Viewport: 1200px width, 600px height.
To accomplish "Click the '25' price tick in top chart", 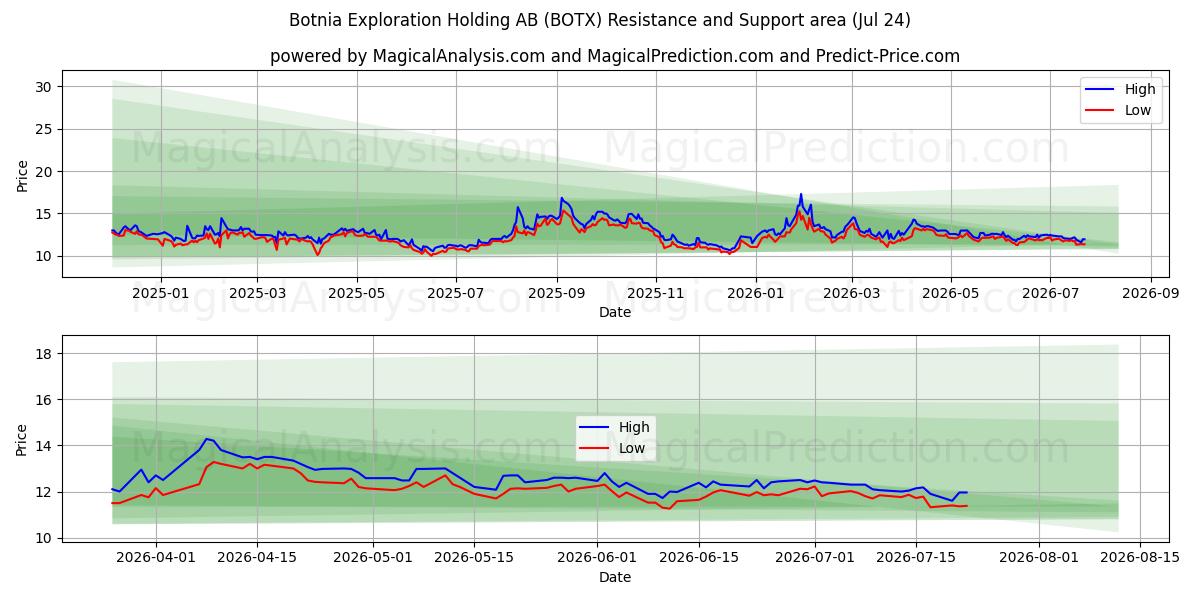I will pos(45,130).
